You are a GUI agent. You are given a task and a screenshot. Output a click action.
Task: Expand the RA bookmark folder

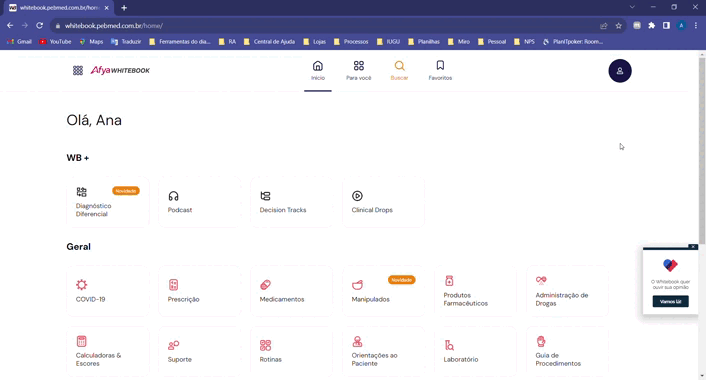coord(227,41)
